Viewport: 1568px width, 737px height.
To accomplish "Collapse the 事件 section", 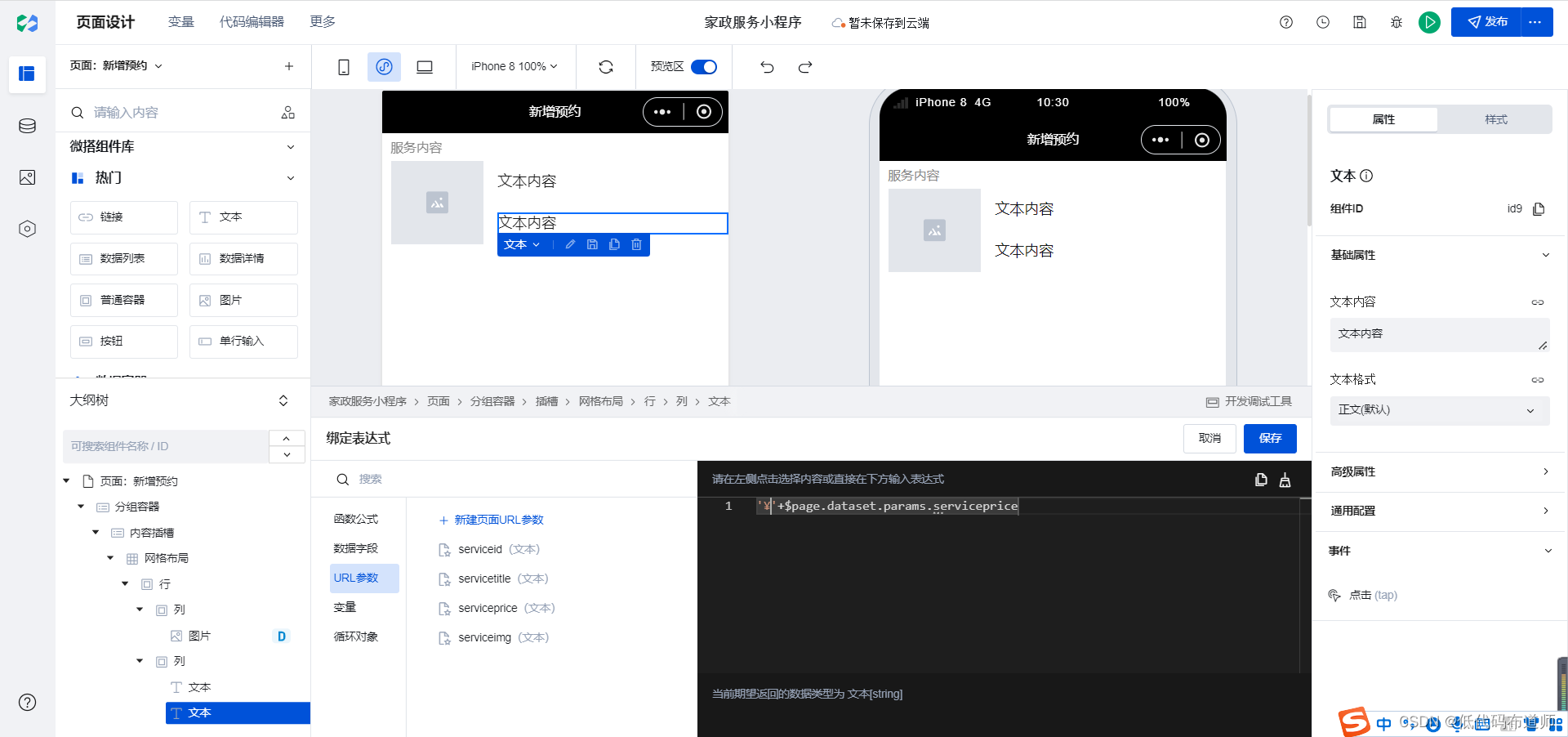I will point(1548,551).
